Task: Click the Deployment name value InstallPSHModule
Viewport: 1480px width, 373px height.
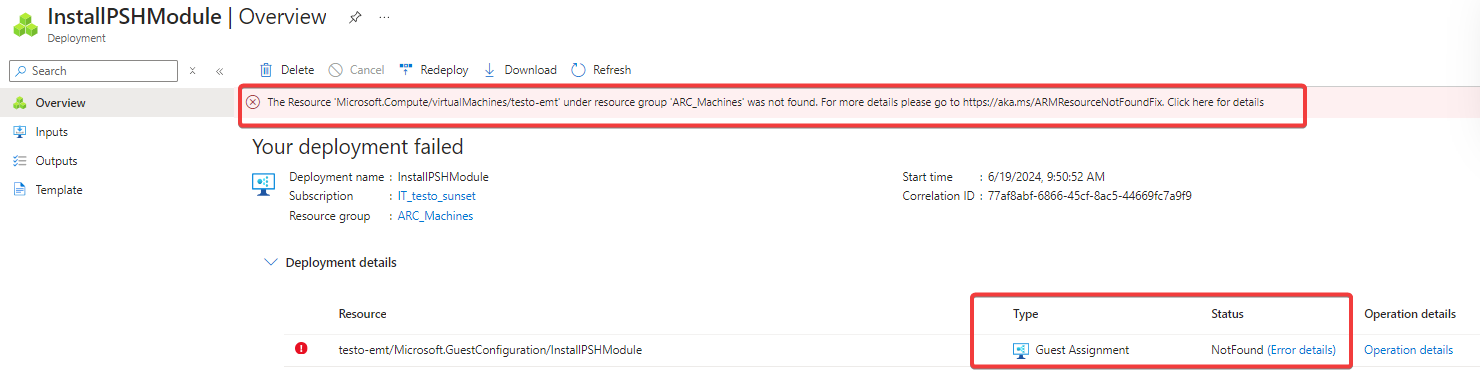Action: (443, 177)
